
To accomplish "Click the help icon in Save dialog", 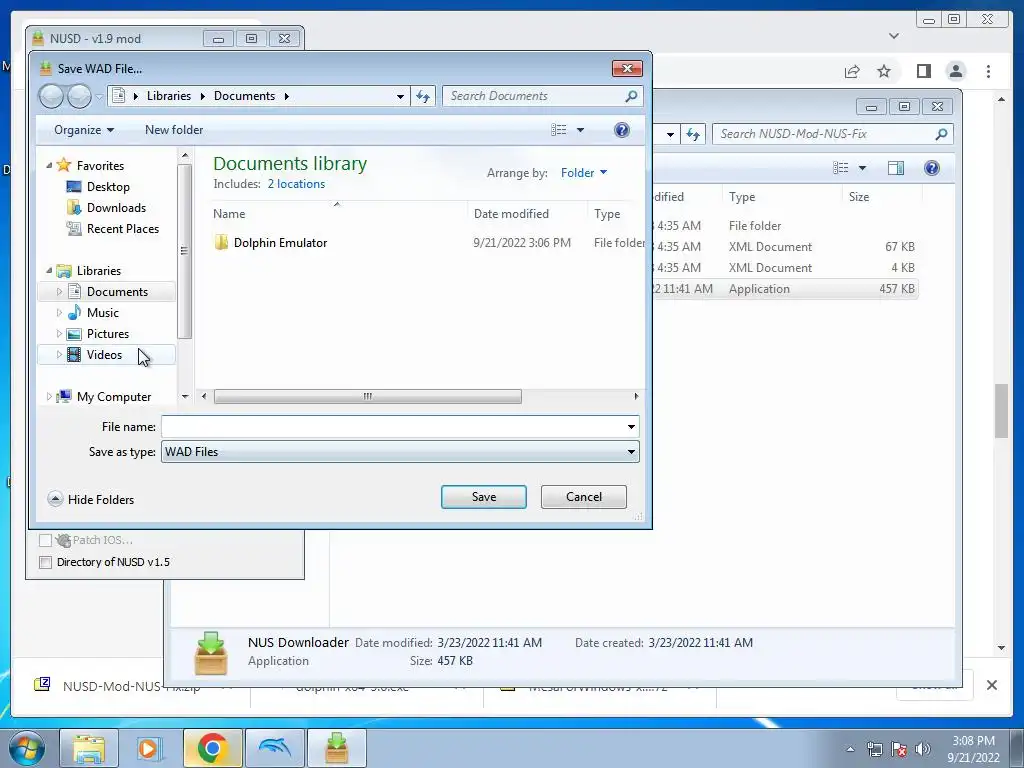I will tap(622, 130).
